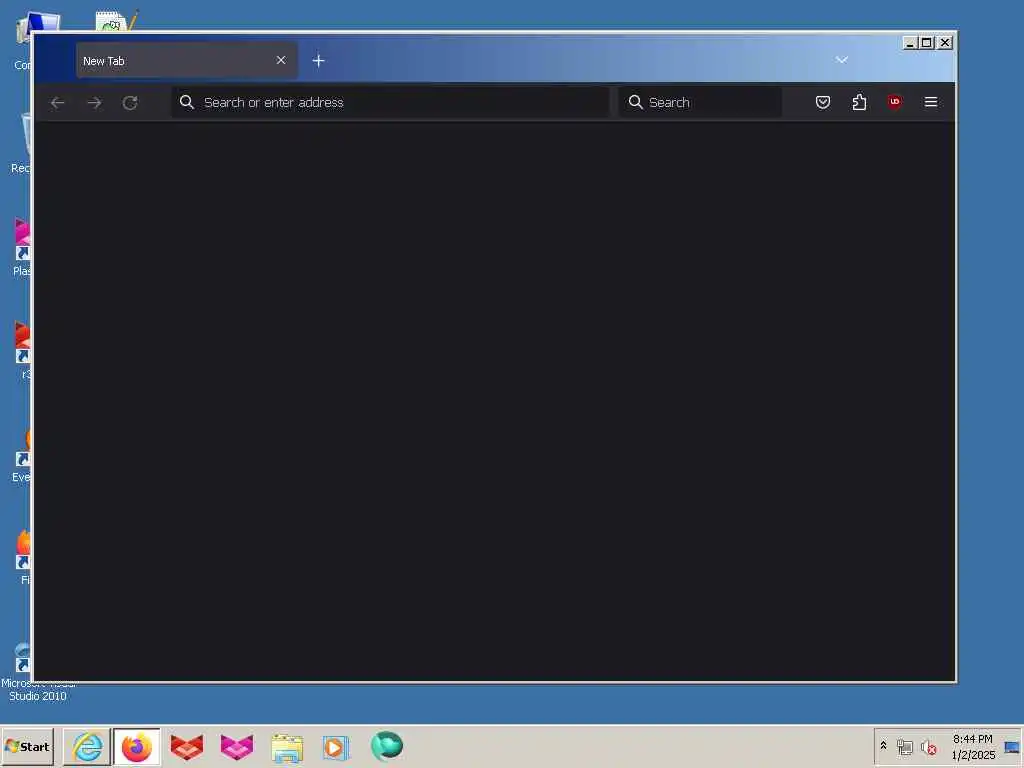Click the Firefox forward arrow button
Viewport: 1024px width, 768px height.
click(94, 103)
